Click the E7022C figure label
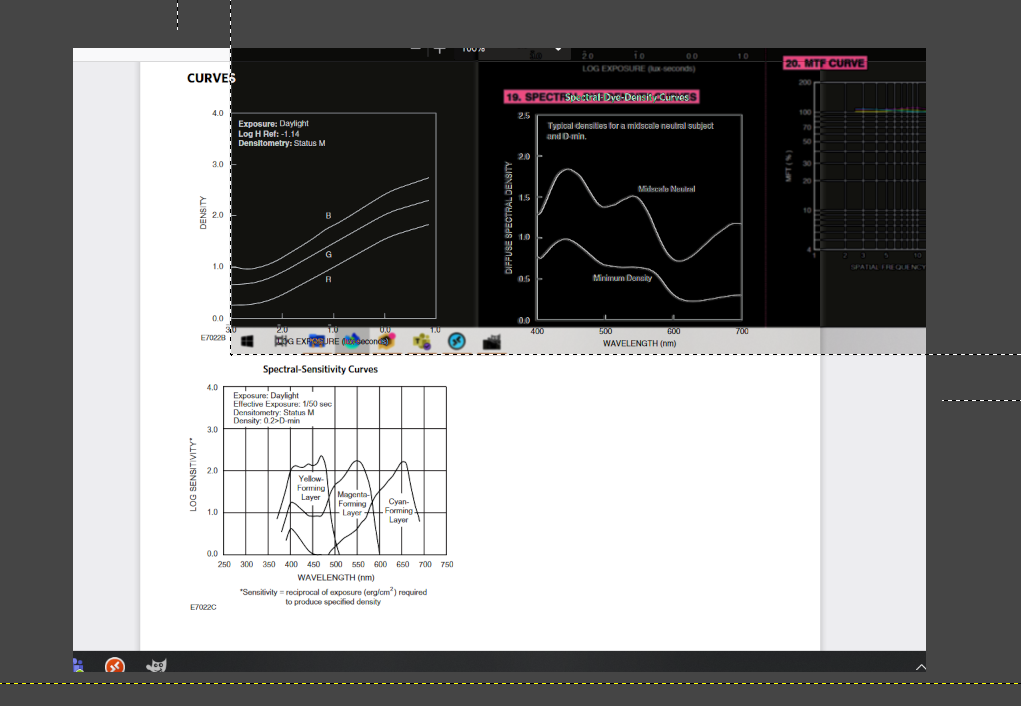The image size is (1021, 706). (x=201, y=606)
